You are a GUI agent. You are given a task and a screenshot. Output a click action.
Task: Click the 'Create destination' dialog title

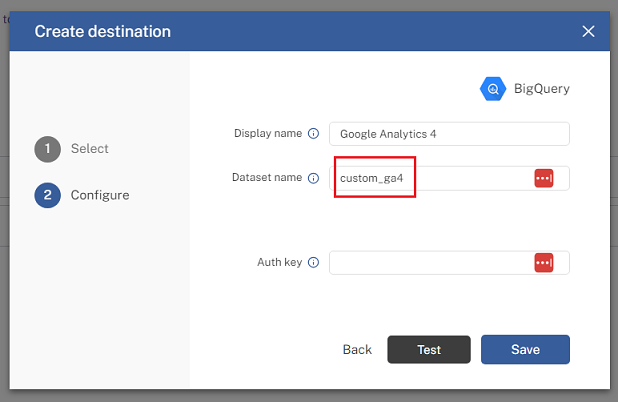pos(102,32)
